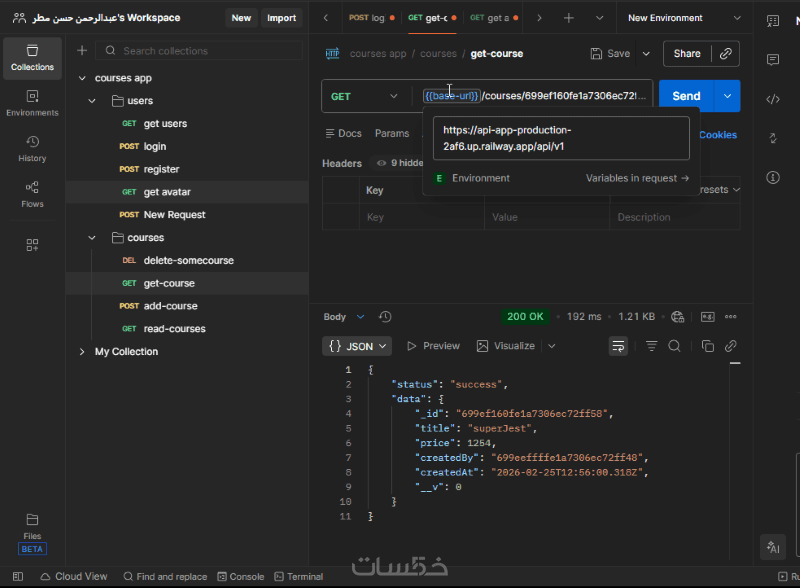Open the AI assistant icon
This screenshot has width=800, height=588.
pyautogui.click(x=773, y=548)
